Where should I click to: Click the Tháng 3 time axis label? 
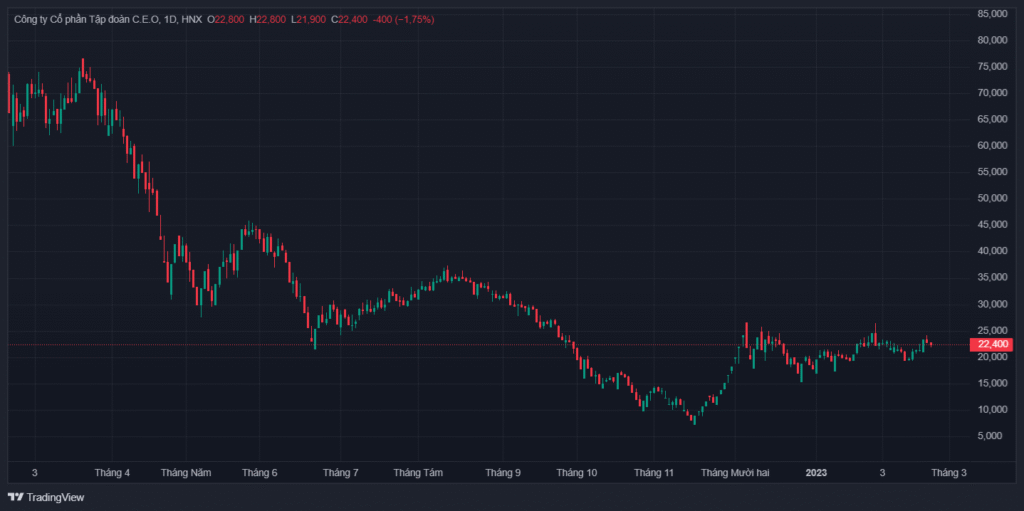948,472
